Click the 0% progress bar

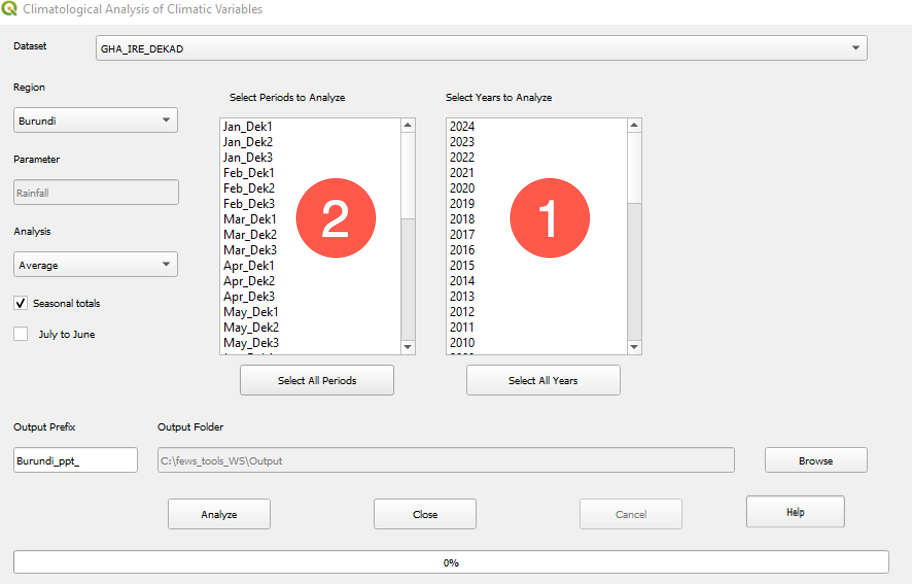tap(453, 562)
